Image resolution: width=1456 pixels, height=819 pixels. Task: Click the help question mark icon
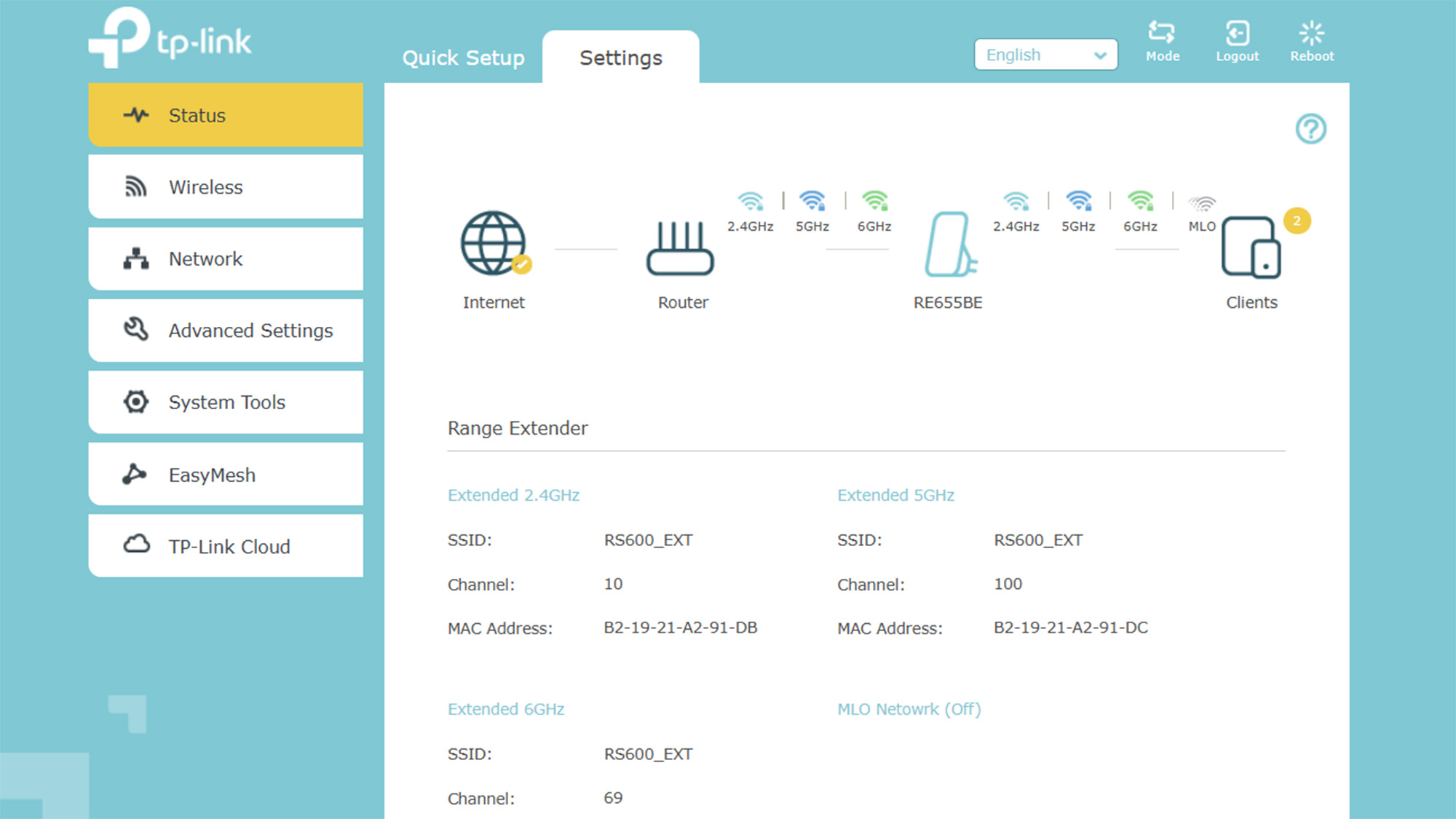tap(1310, 129)
